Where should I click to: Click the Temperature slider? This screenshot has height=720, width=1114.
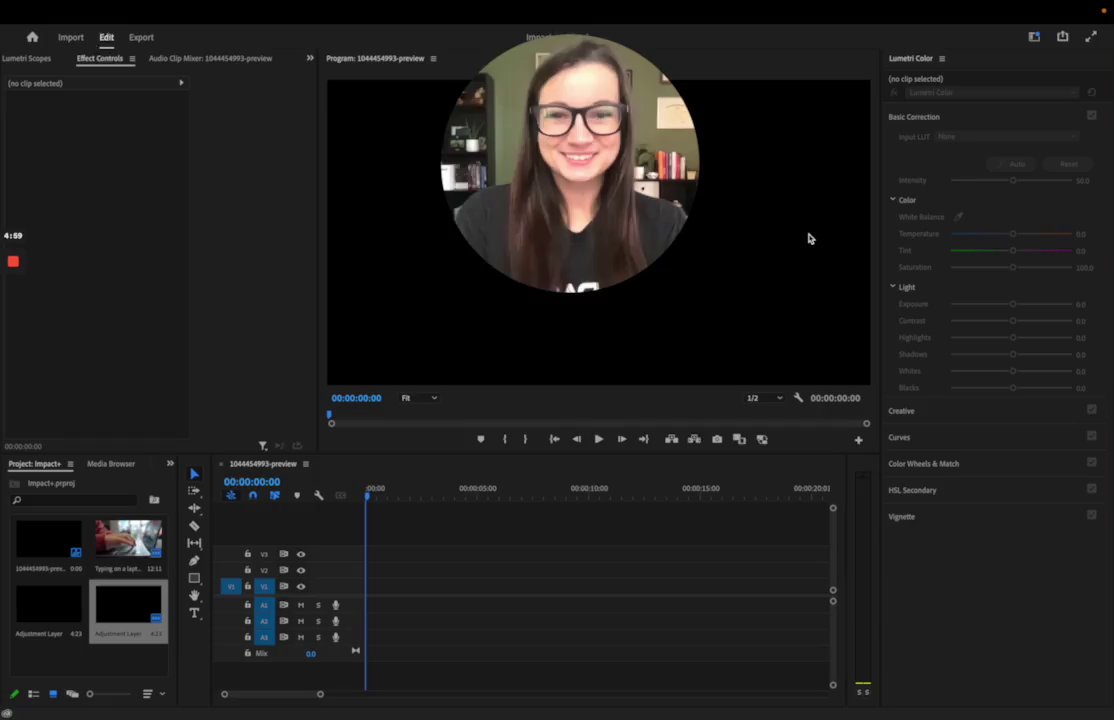pyautogui.click(x=1012, y=234)
